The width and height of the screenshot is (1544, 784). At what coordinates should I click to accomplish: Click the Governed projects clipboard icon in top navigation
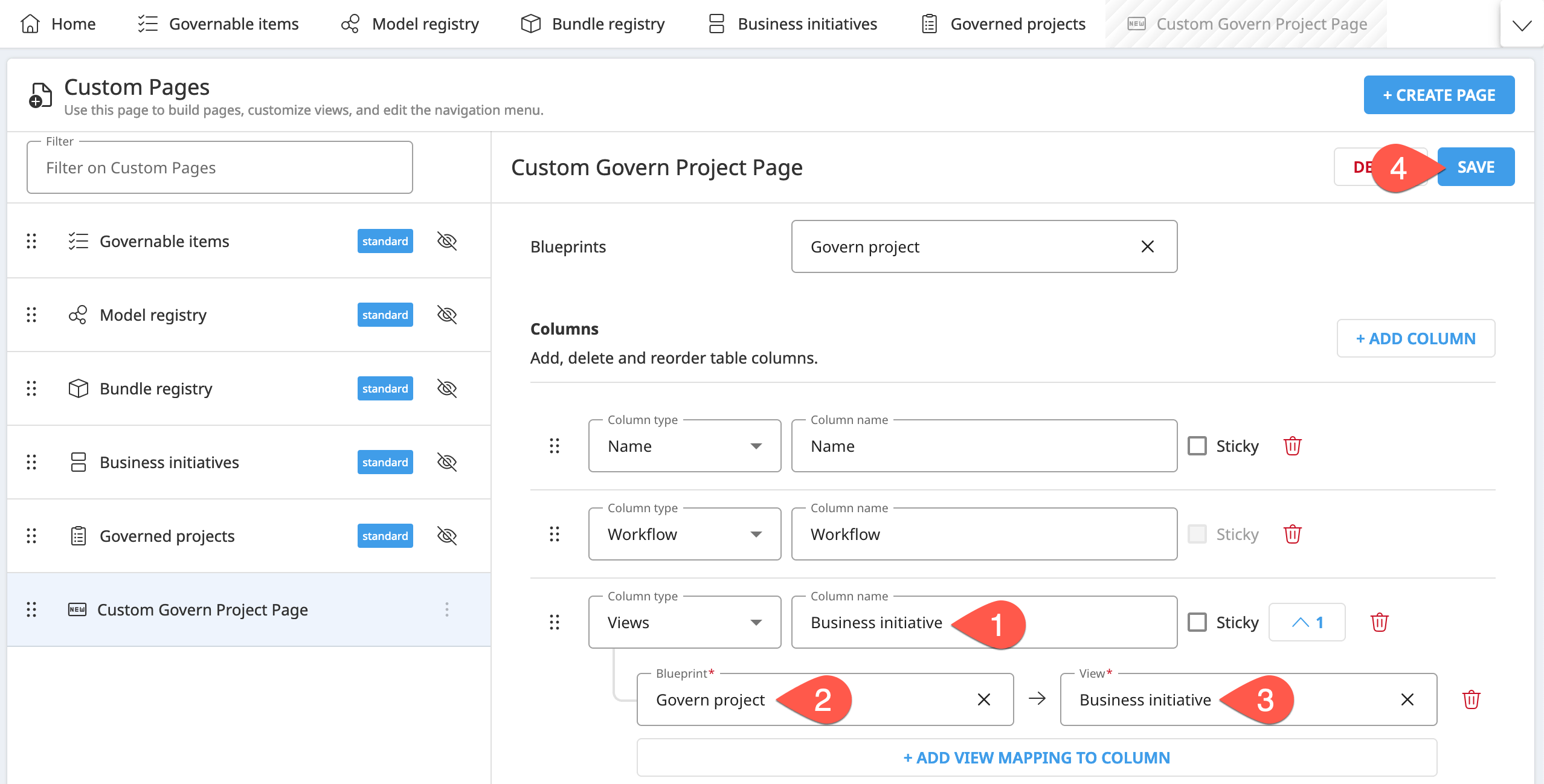point(929,24)
